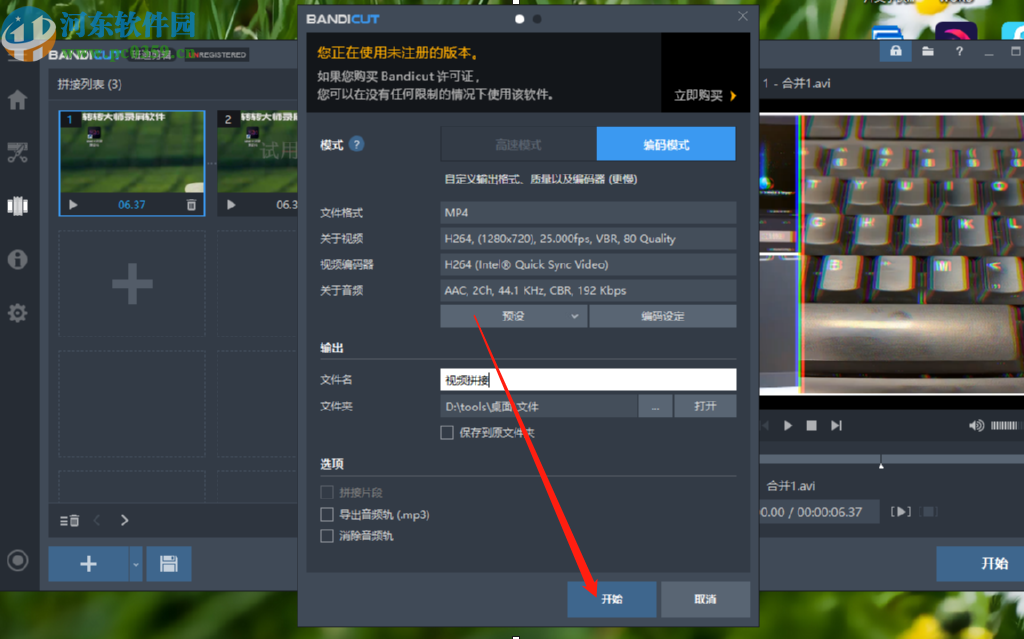Mute the preview audio with the speaker icon
Image resolution: width=1024 pixels, height=639 pixels.
pyautogui.click(x=975, y=425)
